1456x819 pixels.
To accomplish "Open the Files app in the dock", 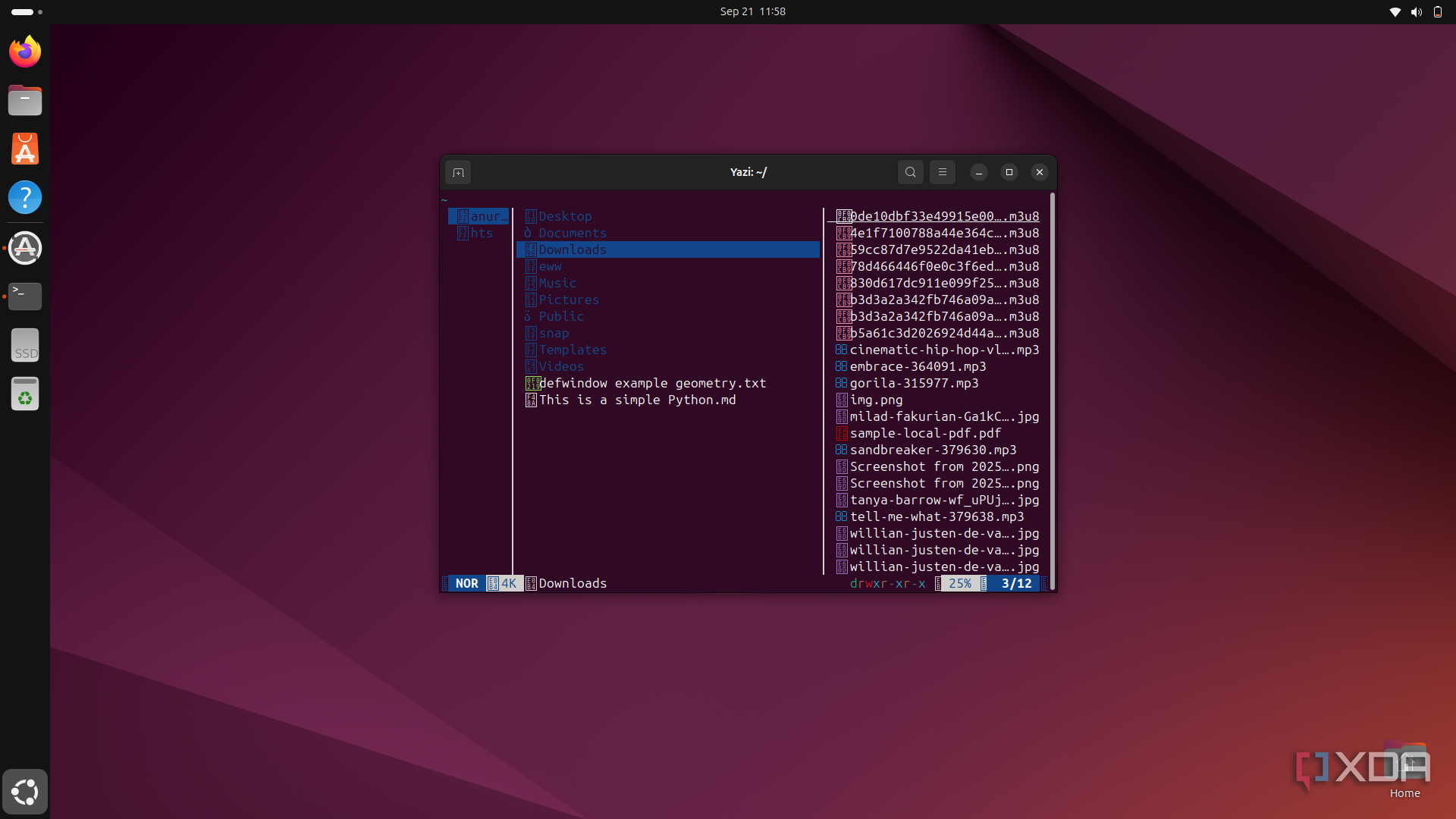I will pyautogui.click(x=25, y=100).
